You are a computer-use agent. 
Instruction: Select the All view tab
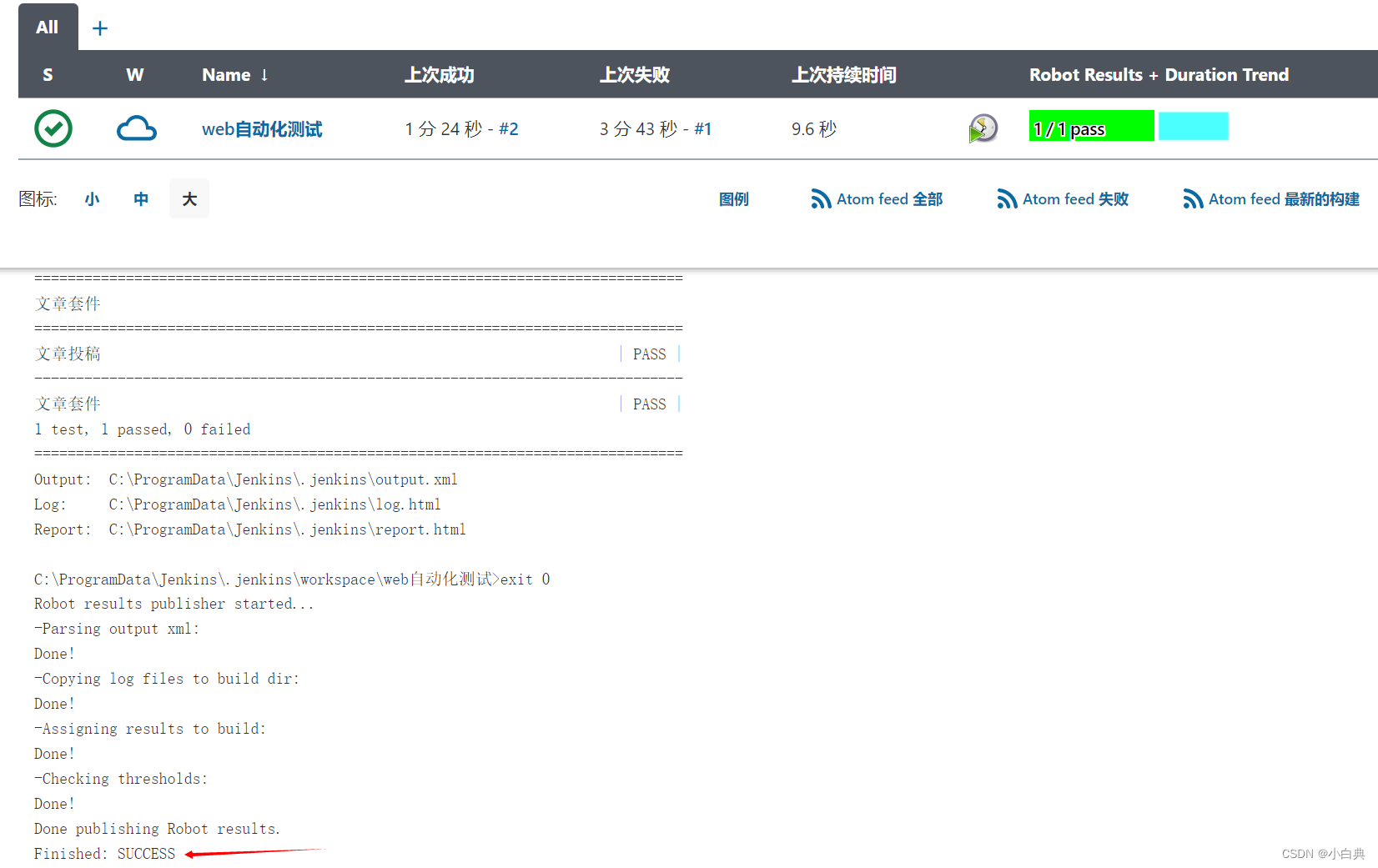click(x=48, y=27)
